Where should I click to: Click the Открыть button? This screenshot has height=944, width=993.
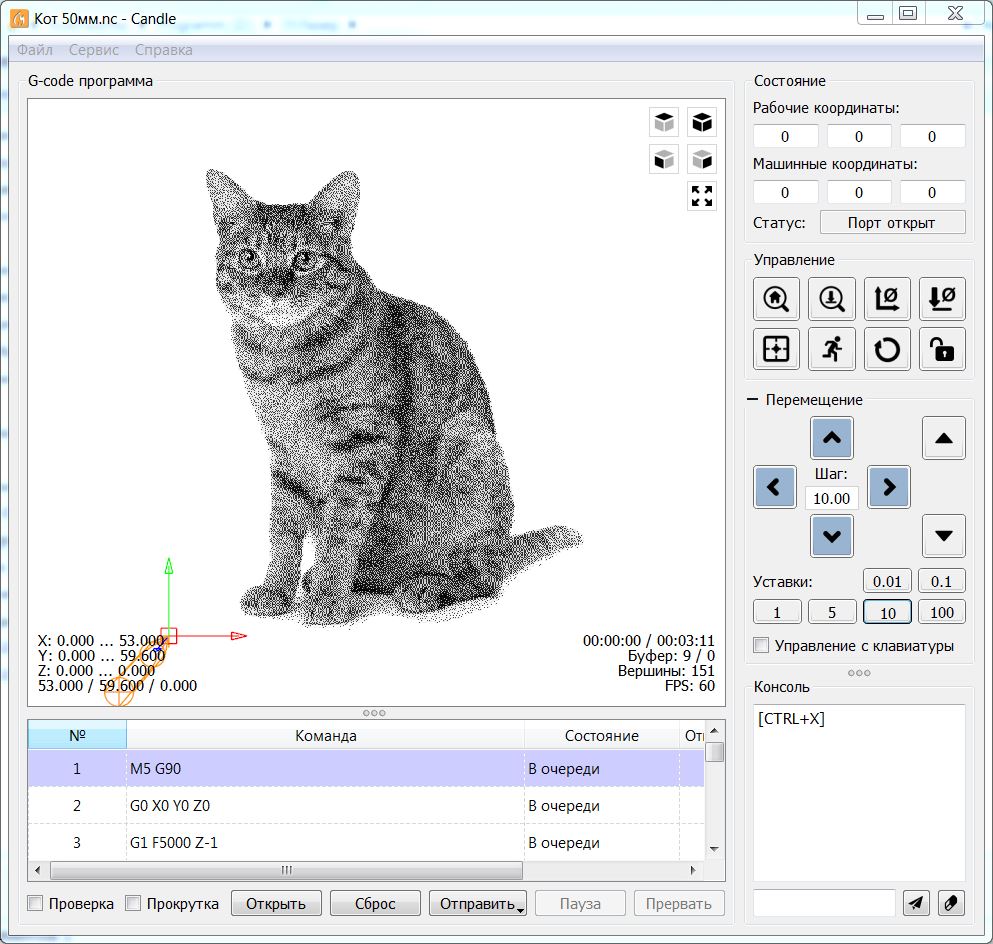click(x=276, y=903)
